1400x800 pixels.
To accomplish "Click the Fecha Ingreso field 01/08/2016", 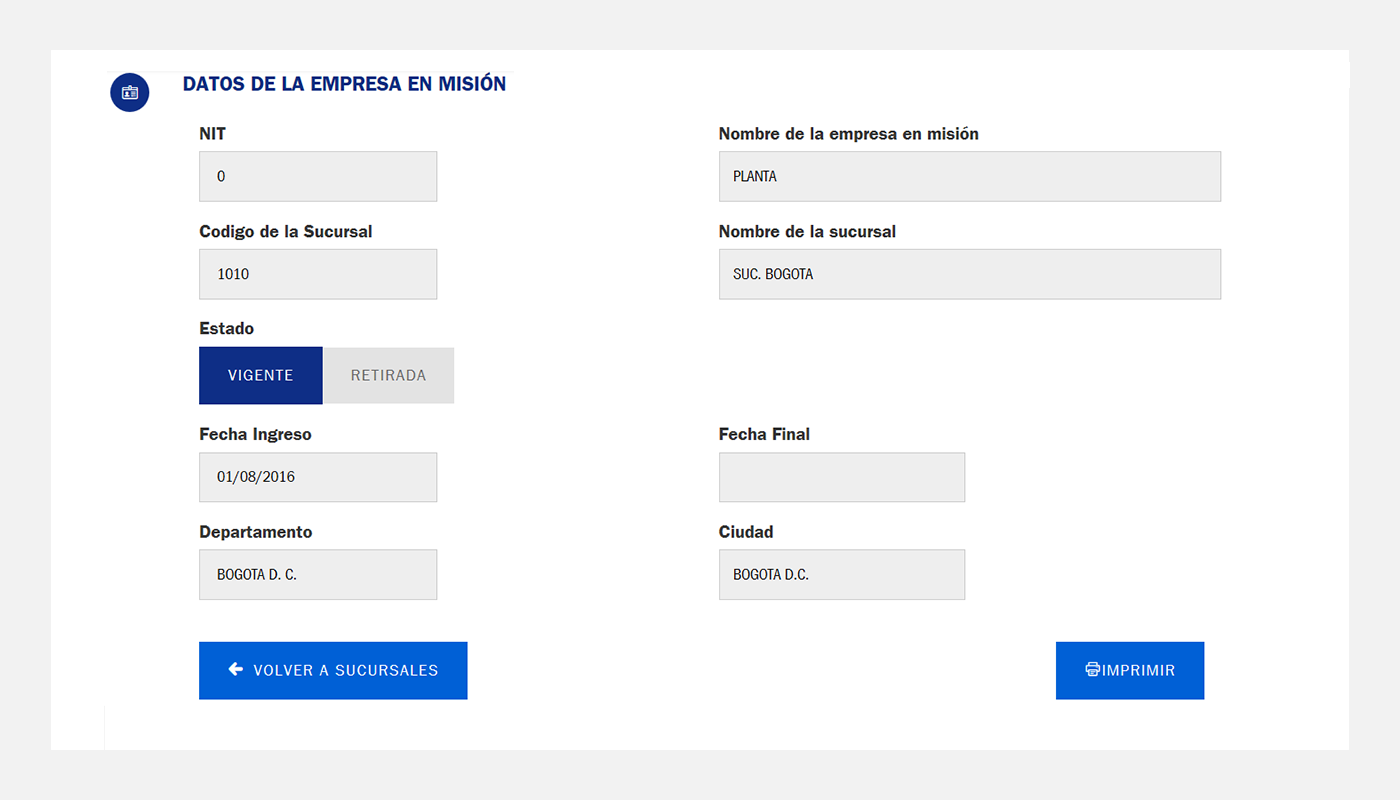I will (x=318, y=477).
